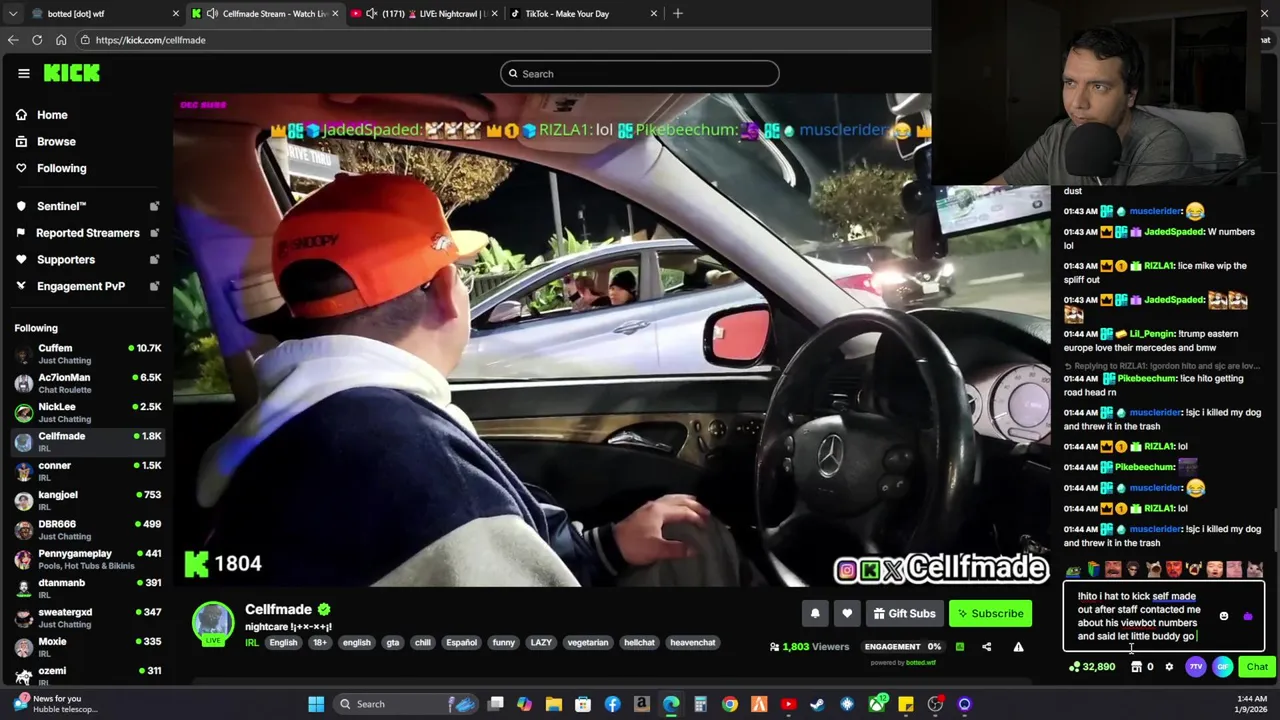Open File Explorer from the taskbar
The height and width of the screenshot is (720, 1280).
coord(554,704)
